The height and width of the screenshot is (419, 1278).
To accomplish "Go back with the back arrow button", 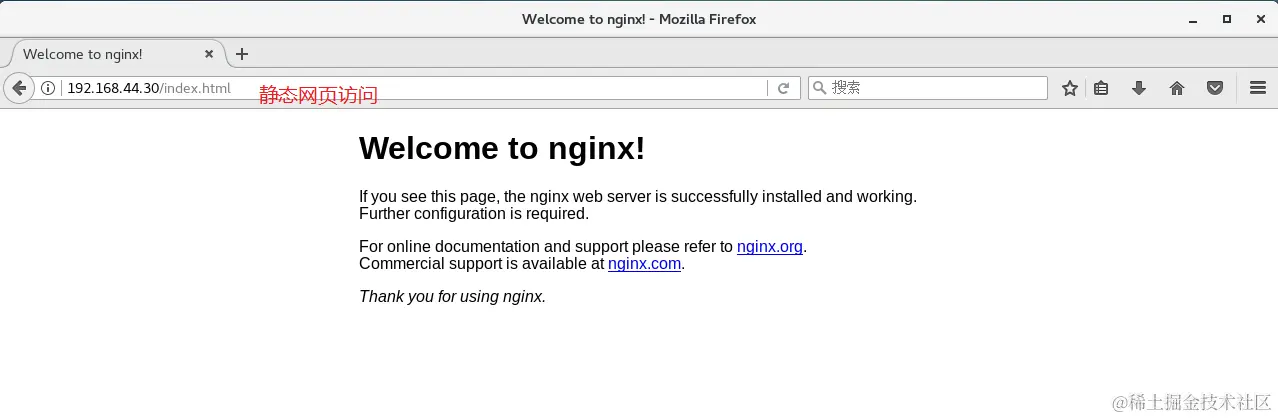I will pyautogui.click(x=18, y=88).
